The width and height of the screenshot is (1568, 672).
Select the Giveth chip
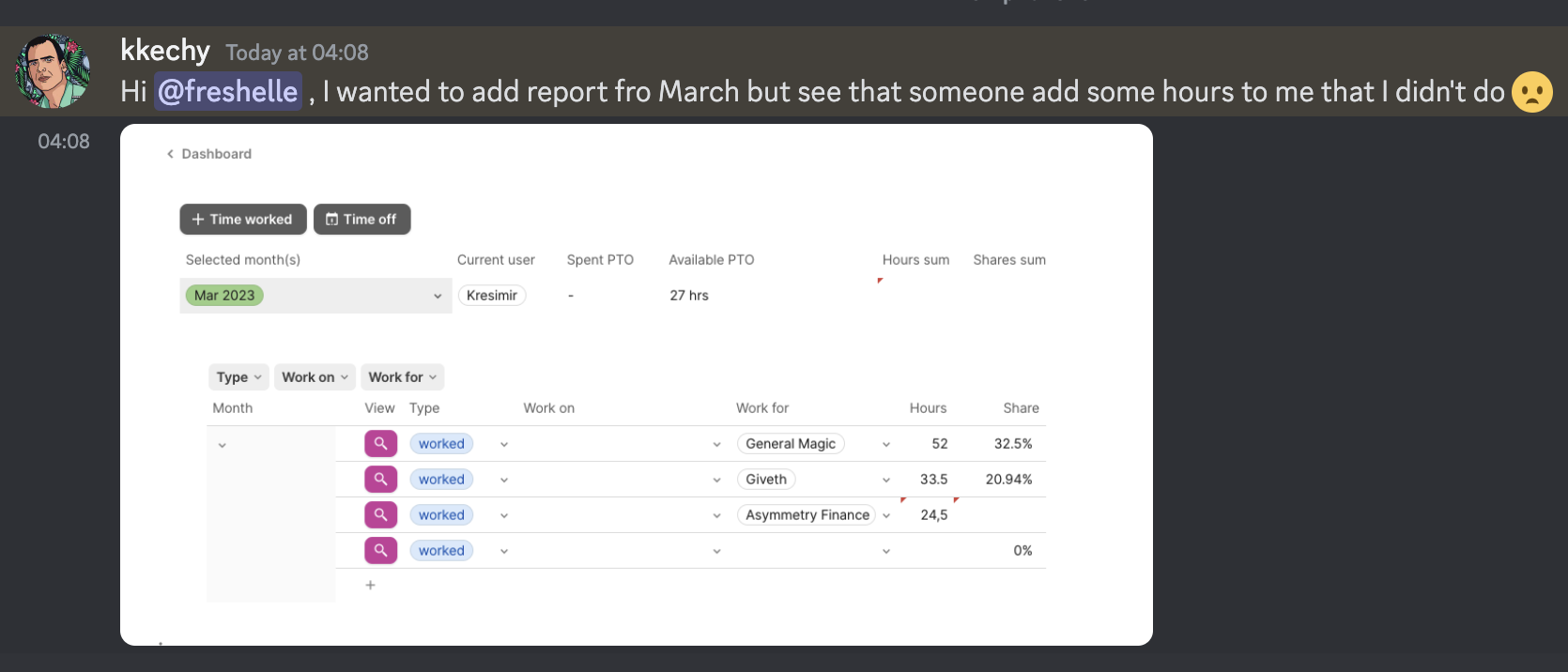tap(766, 480)
